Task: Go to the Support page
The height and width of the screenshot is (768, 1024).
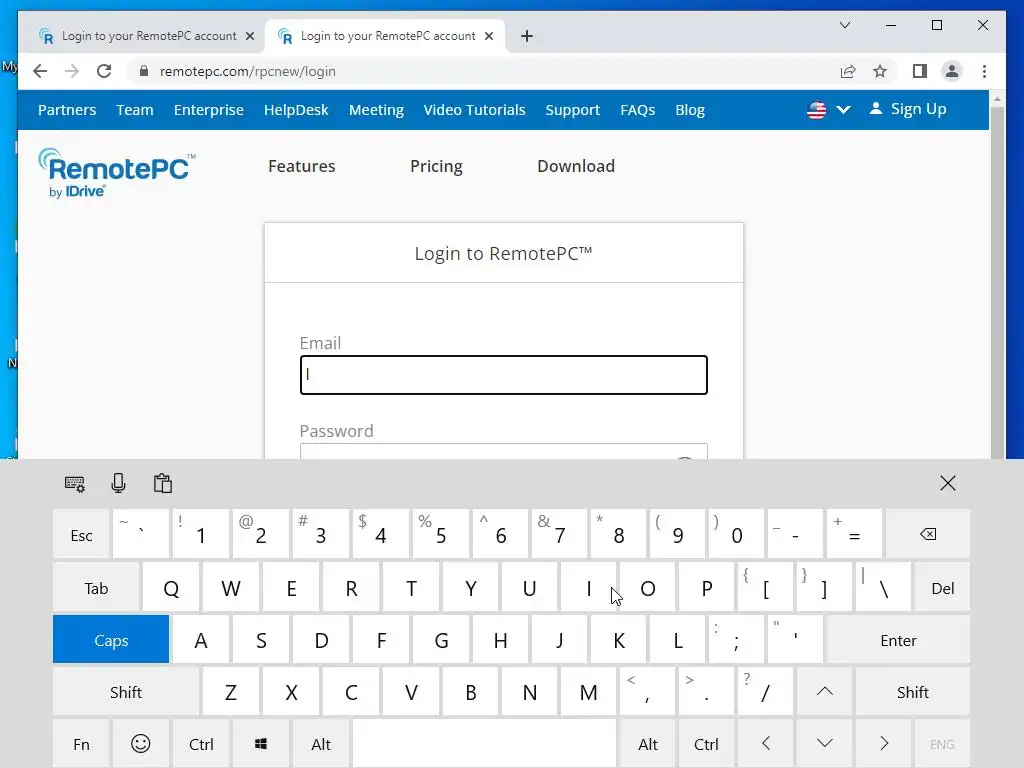Action: pyautogui.click(x=572, y=110)
